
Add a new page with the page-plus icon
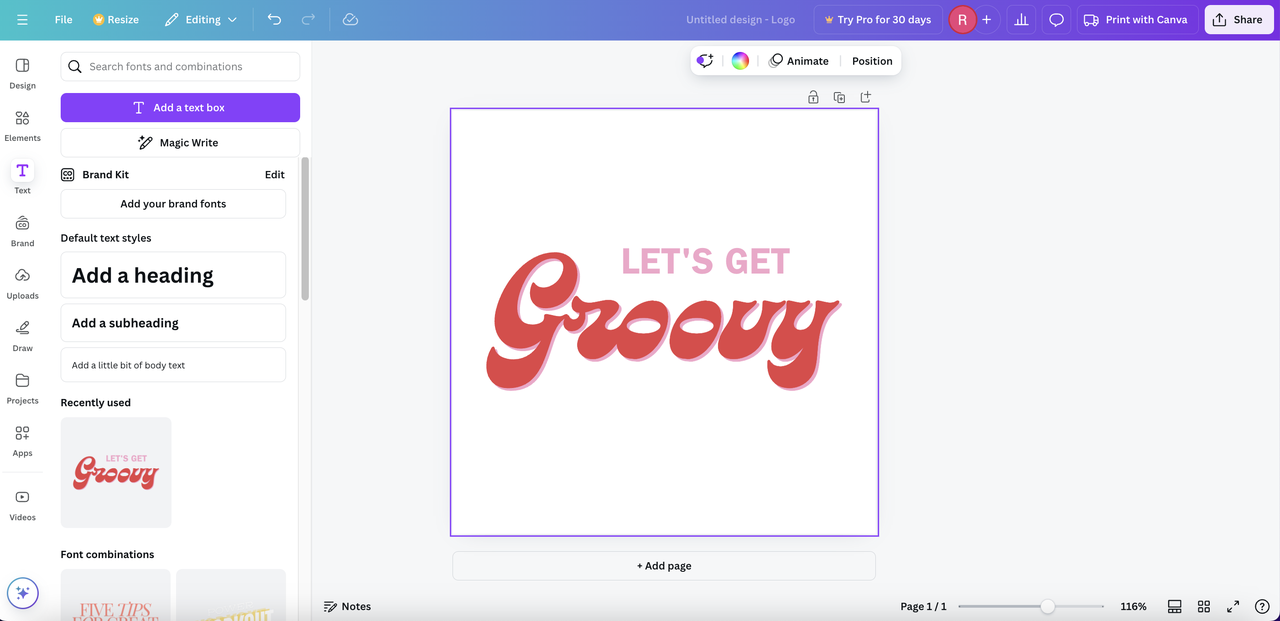pos(866,97)
